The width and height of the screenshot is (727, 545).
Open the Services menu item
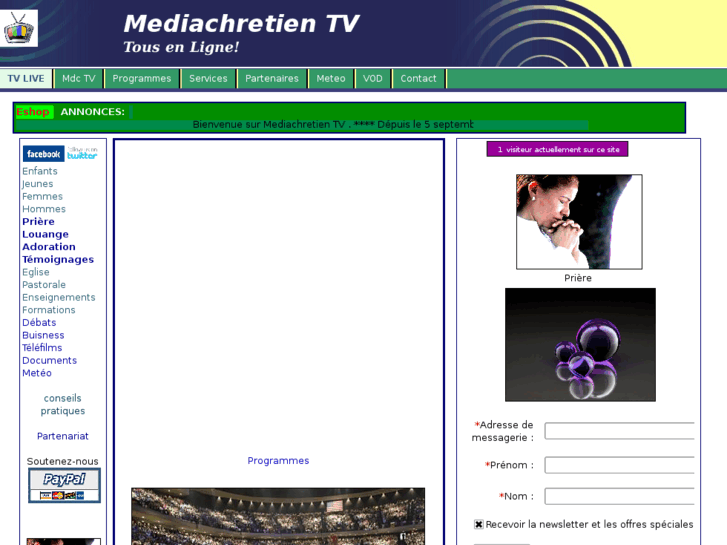pyautogui.click(x=208, y=78)
